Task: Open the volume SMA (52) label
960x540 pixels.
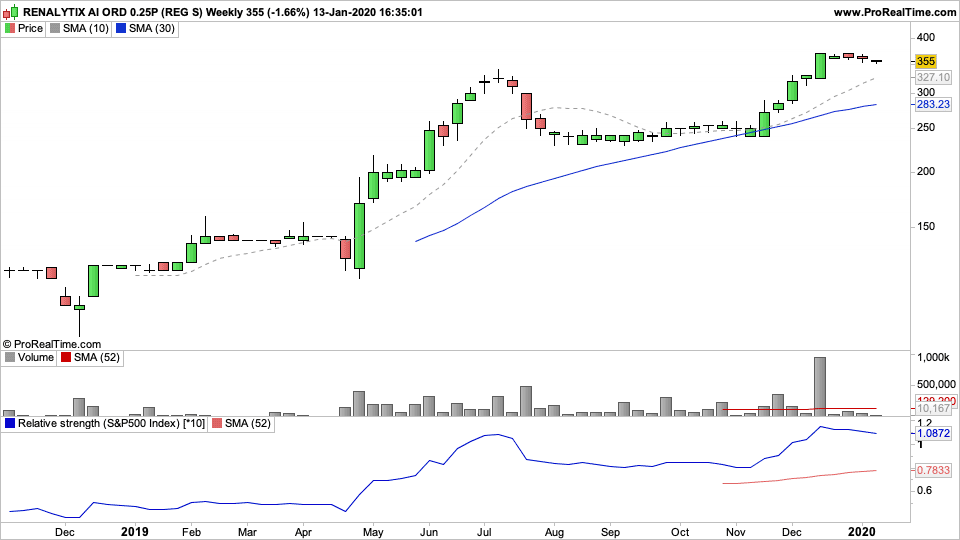Action: click(x=97, y=357)
